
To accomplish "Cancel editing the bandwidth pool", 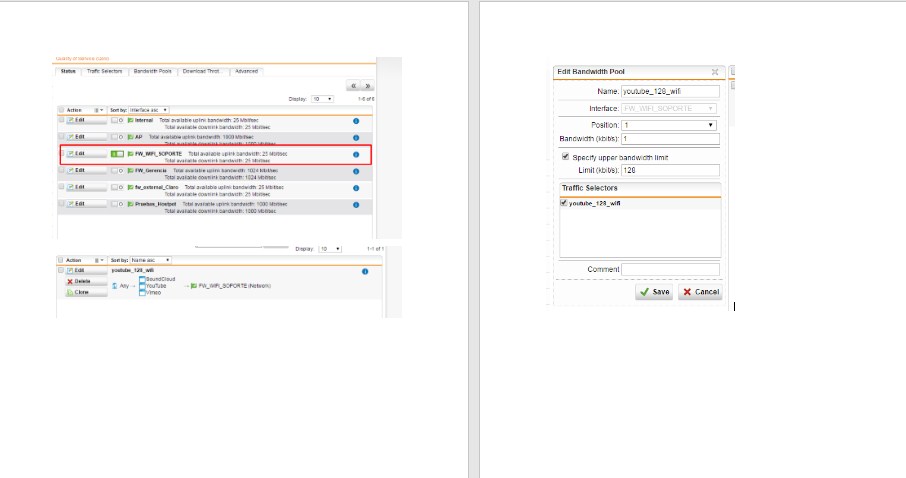I will [x=700, y=292].
